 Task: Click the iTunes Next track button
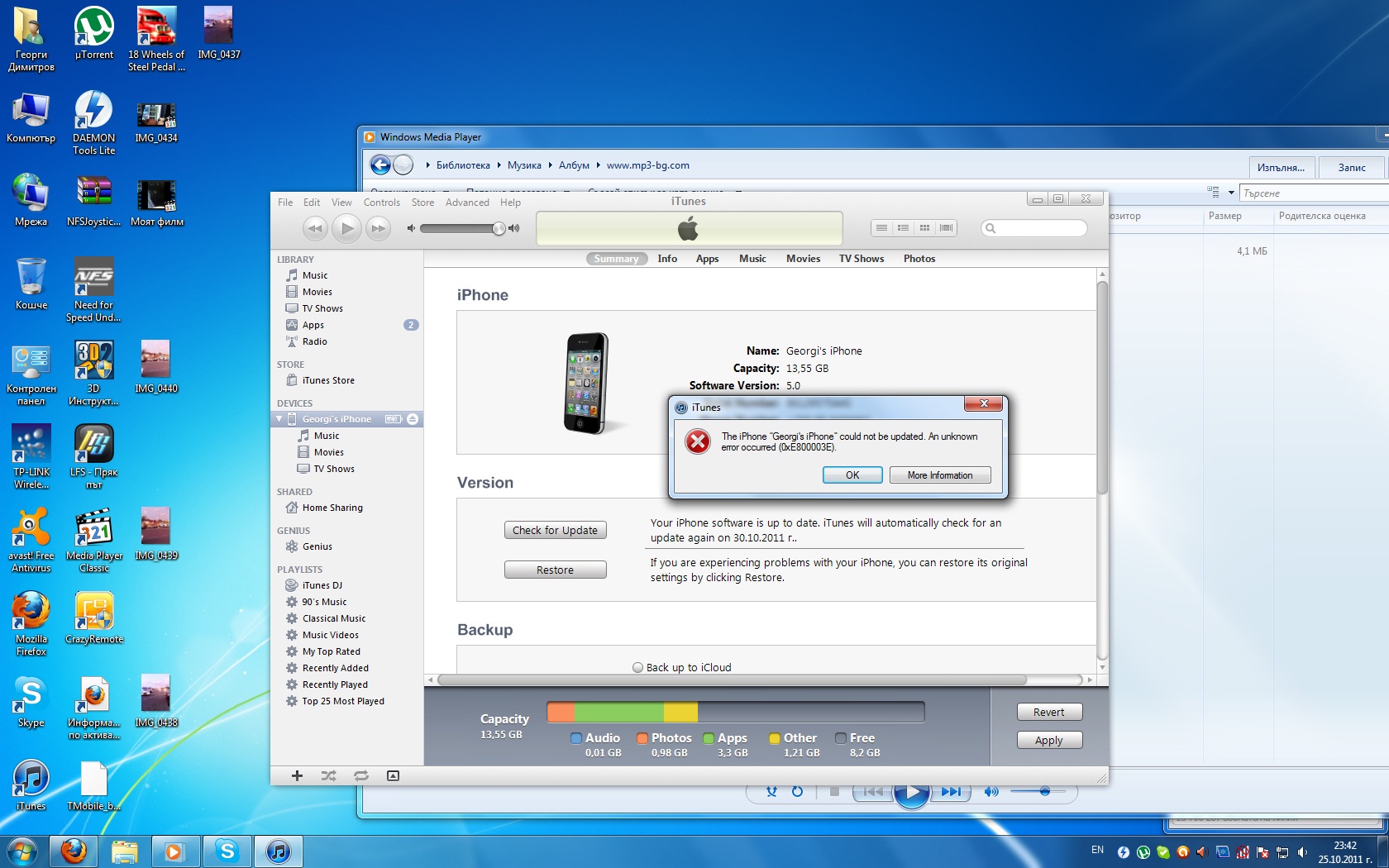[x=378, y=228]
